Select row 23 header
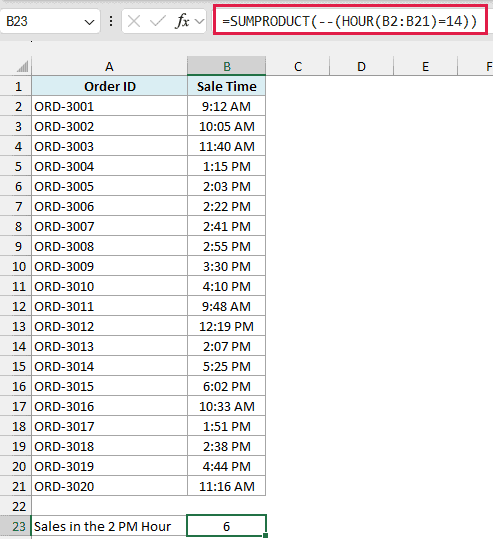Image resolution: width=493 pixels, height=539 pixels. [x=16, y=526]
